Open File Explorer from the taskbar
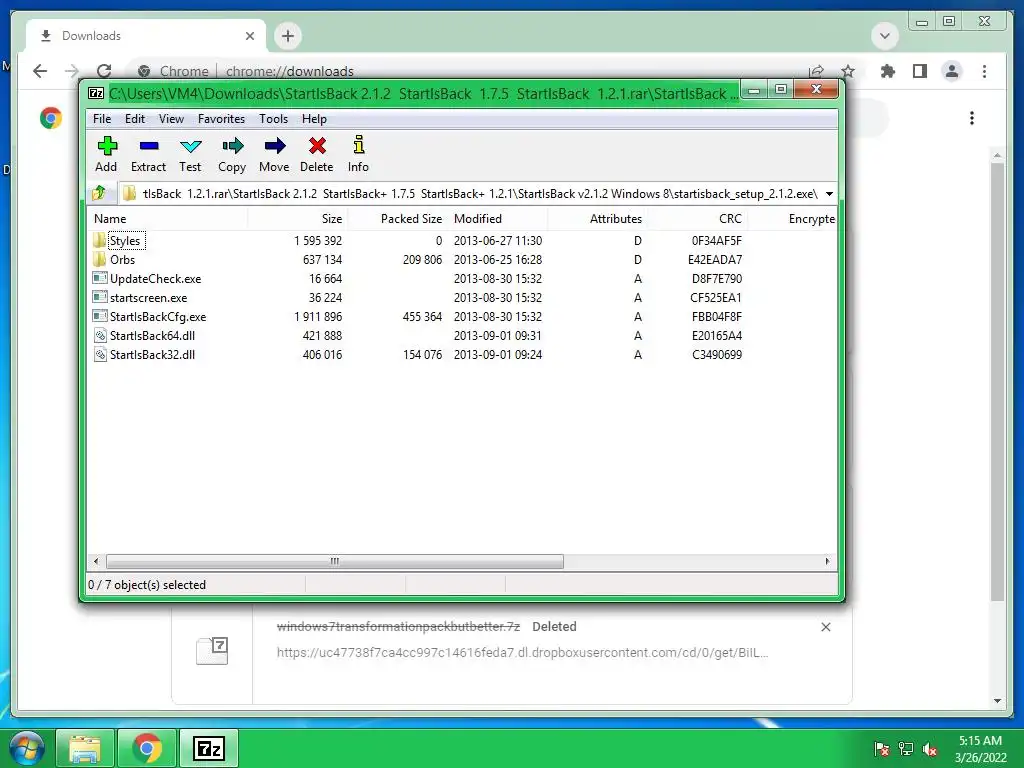The image size is (1024, 768). pyautogui.click(x=86, y=748)
